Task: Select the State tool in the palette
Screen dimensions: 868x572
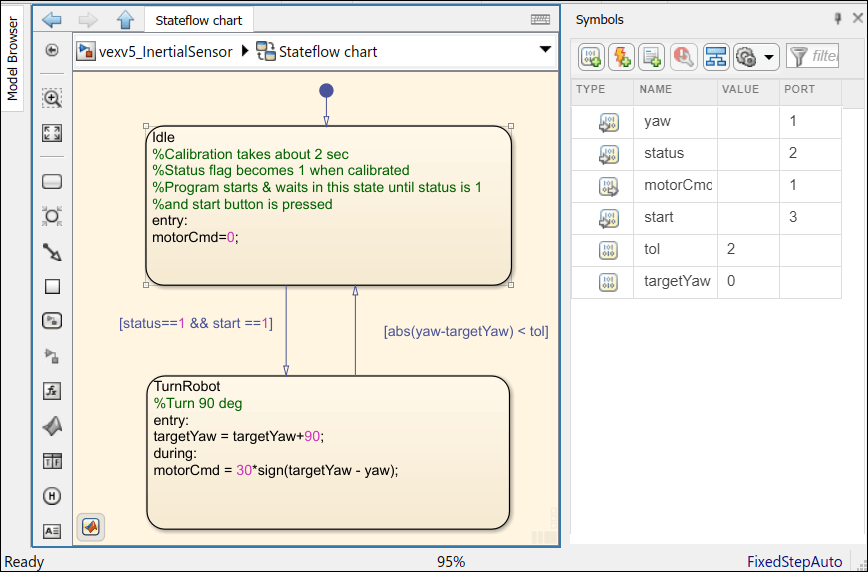Action: pyautogui.click(x=52, y=182)
